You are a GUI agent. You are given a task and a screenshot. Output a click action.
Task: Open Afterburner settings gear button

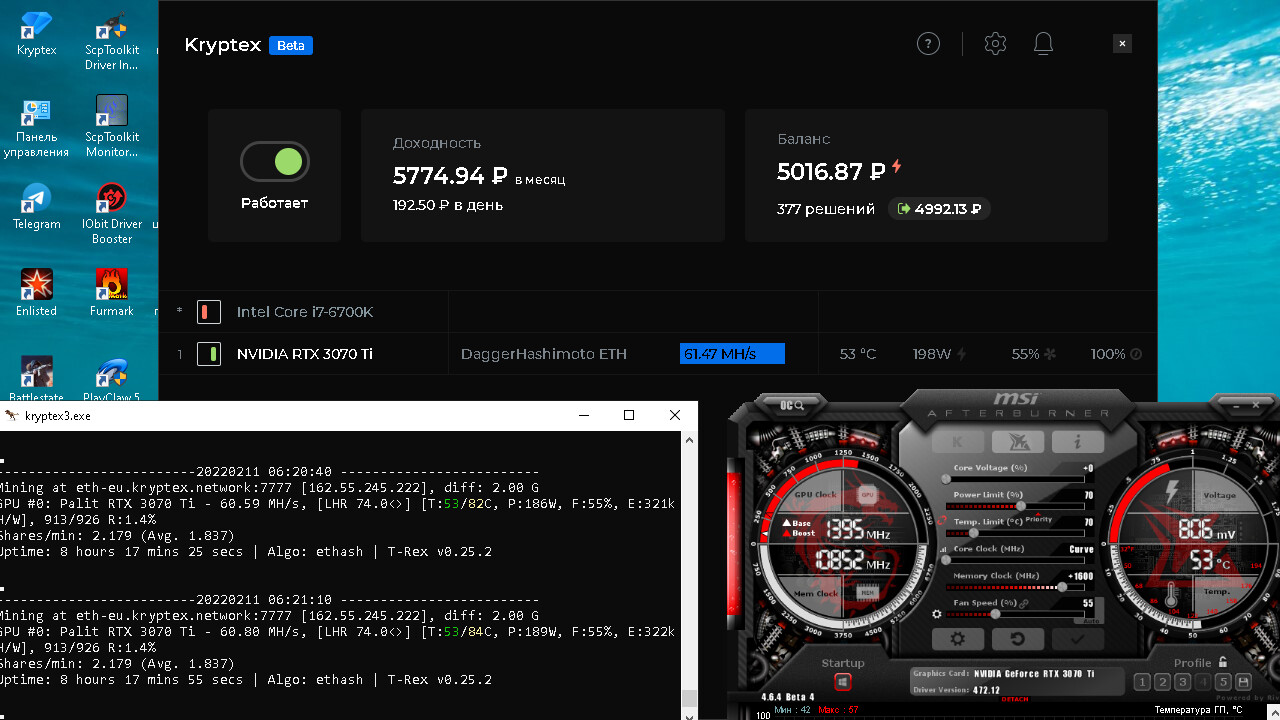[x=957, y=639]
